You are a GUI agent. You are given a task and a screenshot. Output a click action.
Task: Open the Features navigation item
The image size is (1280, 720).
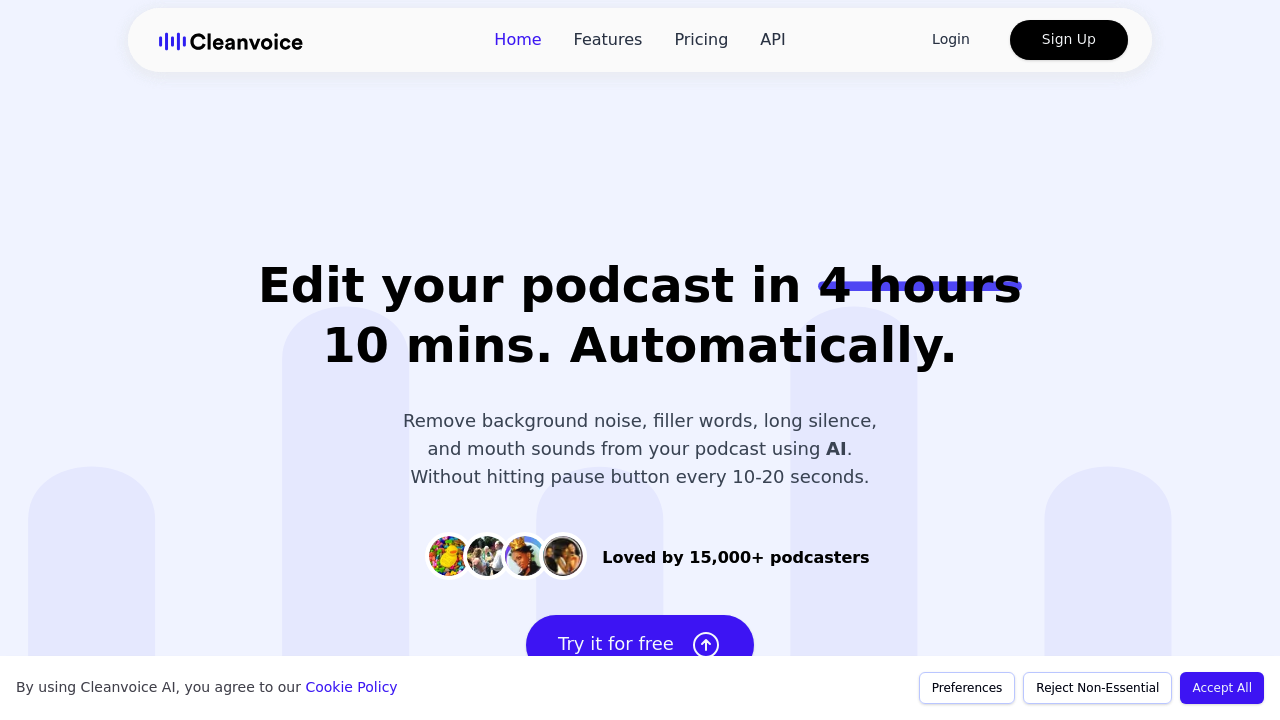coord(607,39)
